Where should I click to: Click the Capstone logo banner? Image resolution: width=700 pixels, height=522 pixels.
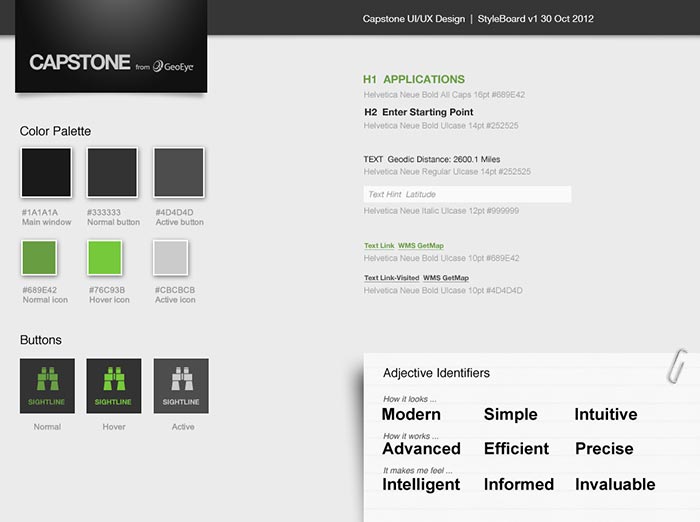click(111, 46)
